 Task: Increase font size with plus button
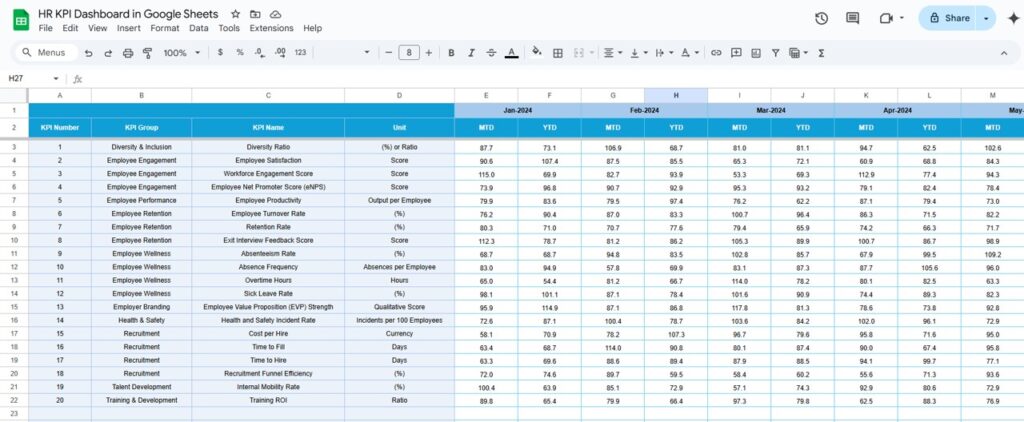428,53
